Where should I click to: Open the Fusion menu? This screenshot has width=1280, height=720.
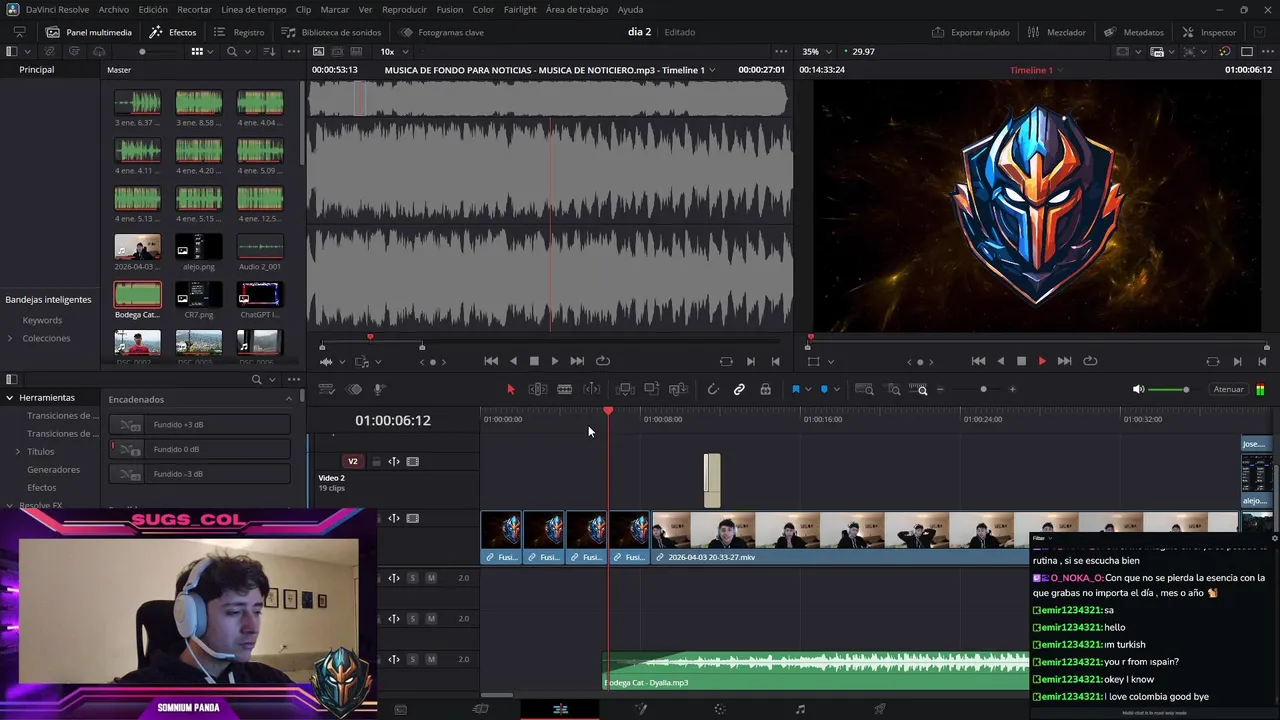450,9
